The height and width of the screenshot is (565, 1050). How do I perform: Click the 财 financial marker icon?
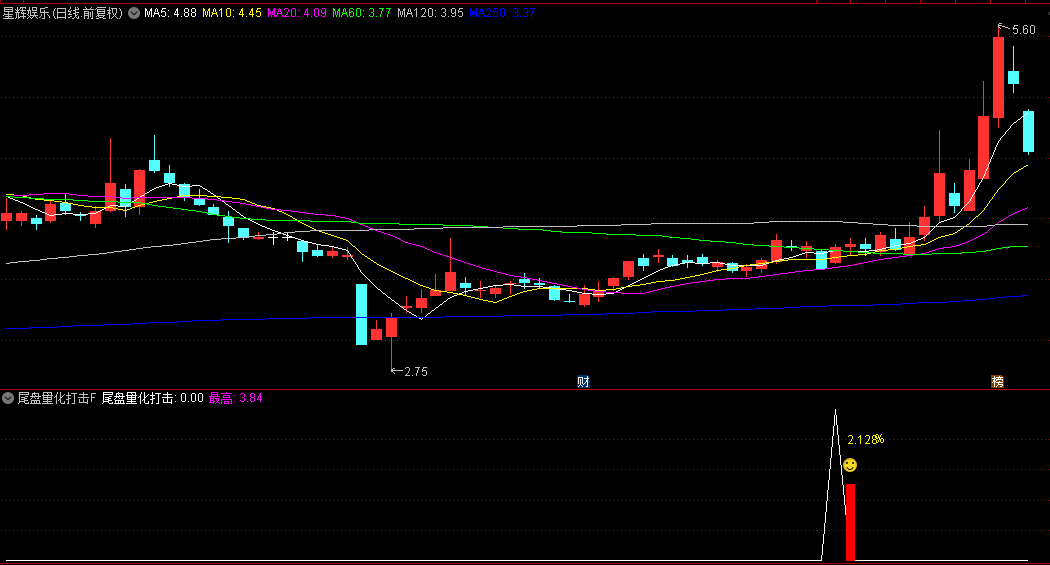(x=583, y=382)
